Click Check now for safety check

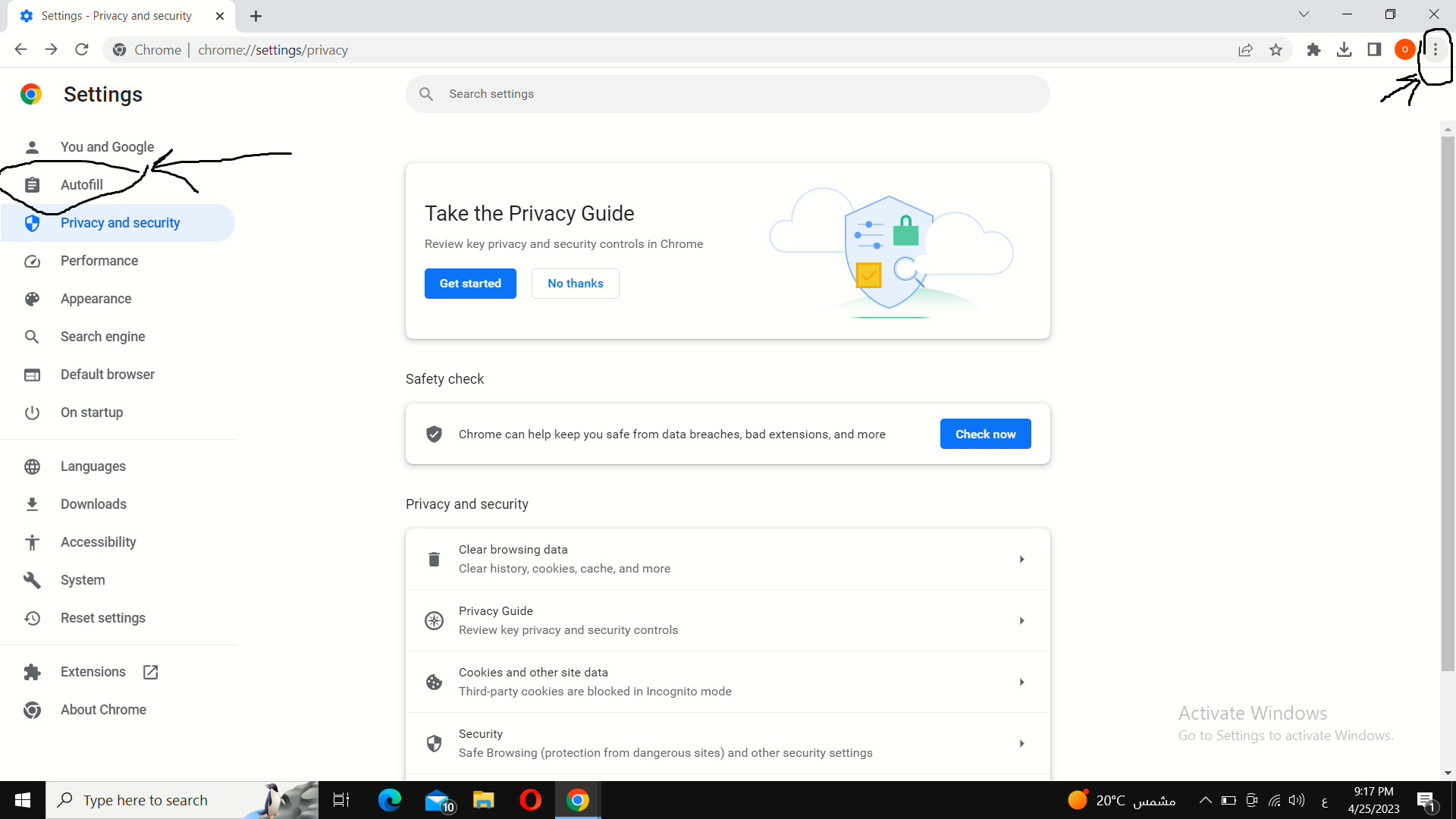pyautogui.click(x=985, y=434)
